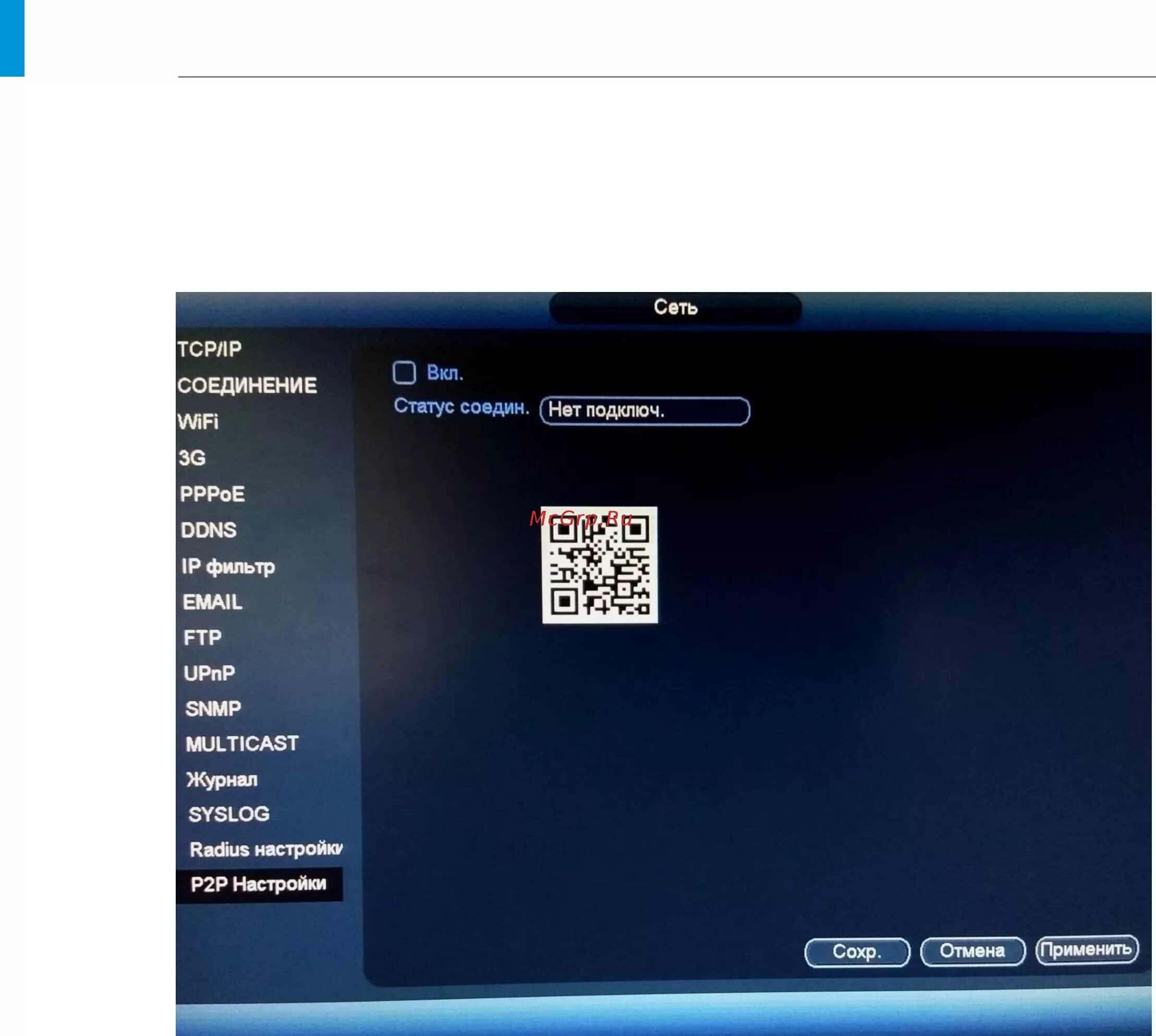Screen dimensions: 1156x1036
Task: Click the Применить apply button
Action: tap(1086, 949)
